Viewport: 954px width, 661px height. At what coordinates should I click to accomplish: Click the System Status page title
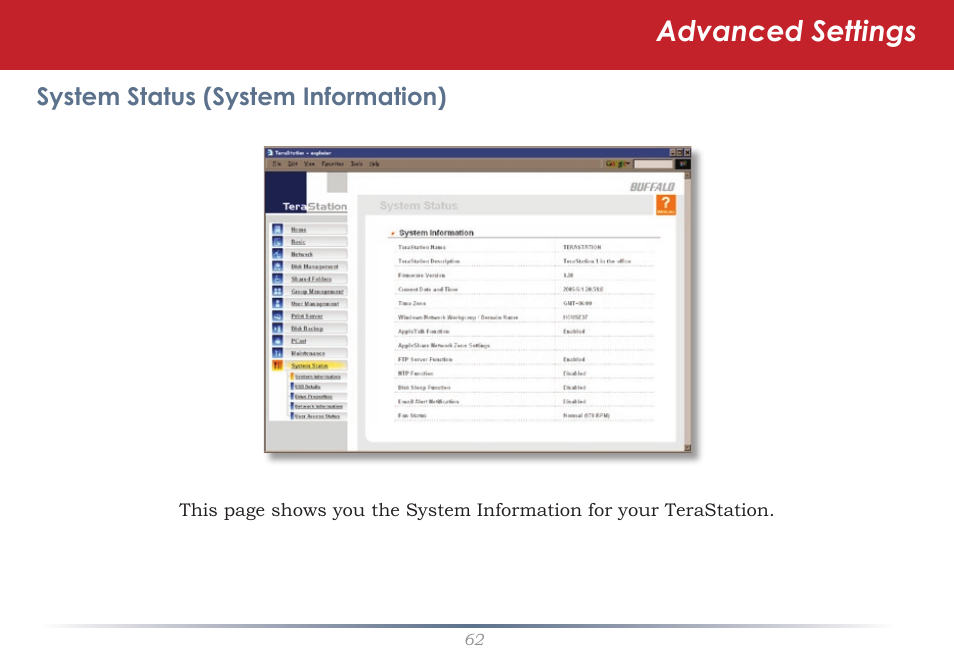pos(419,206)
